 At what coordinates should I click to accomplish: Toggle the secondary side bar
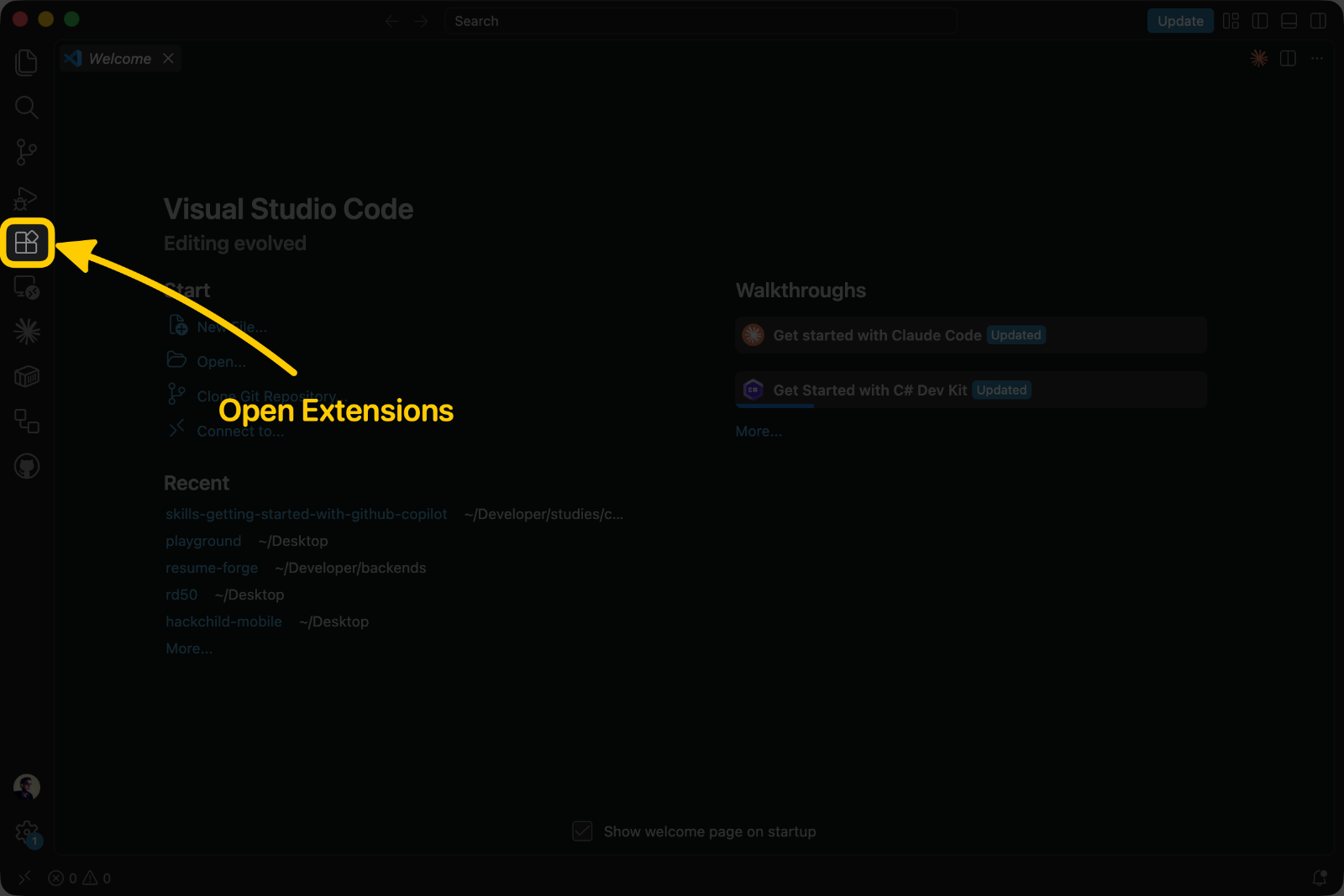[x=1319, y=21]
